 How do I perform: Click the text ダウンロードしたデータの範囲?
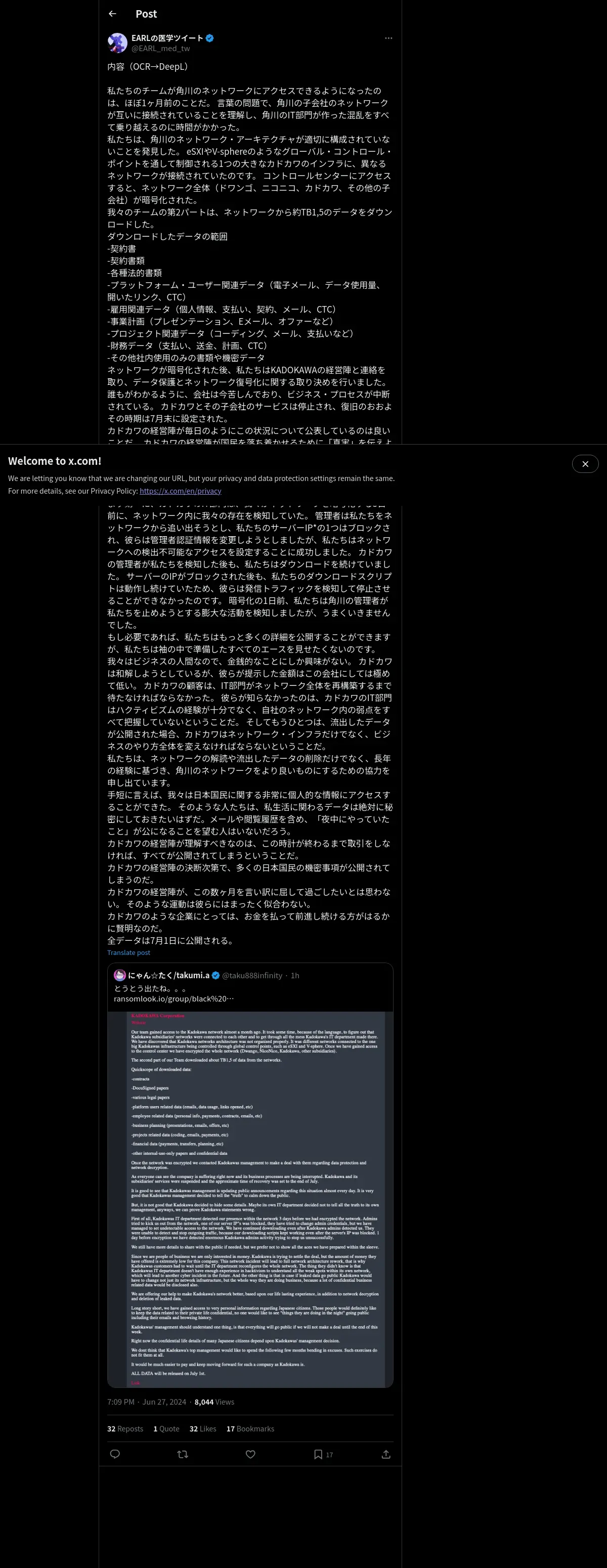tap(167, 236)
